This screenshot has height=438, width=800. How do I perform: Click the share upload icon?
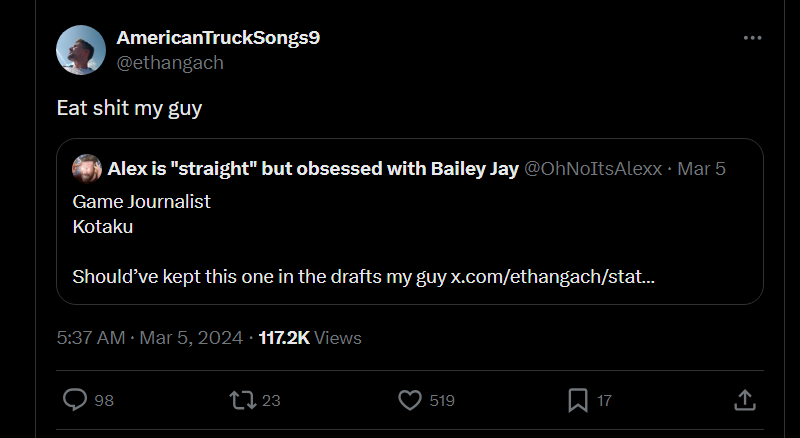744,400
